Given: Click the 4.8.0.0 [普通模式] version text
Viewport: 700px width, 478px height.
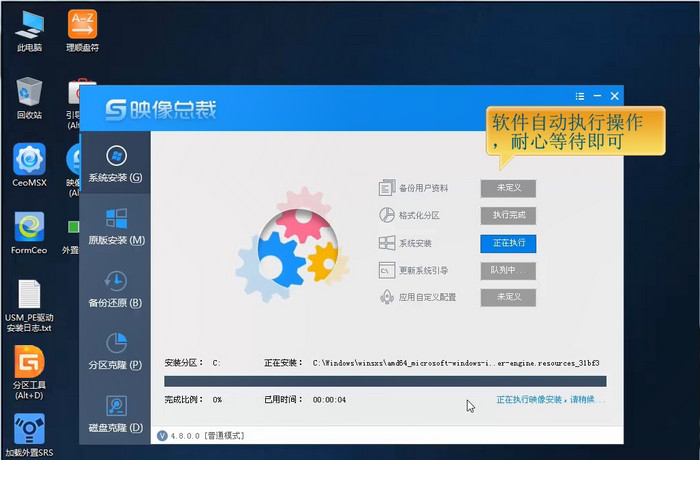Looking at the screenshot, I should pos(208,436).
